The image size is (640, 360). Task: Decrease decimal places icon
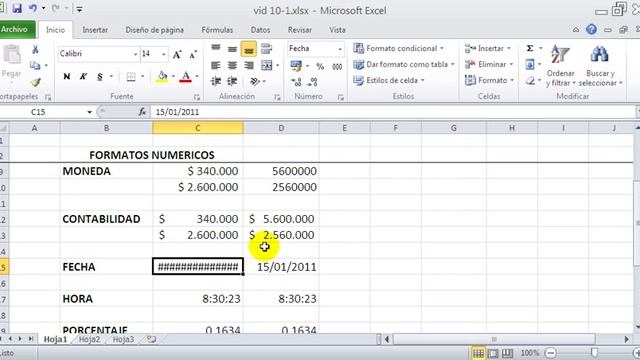(313, 82)
